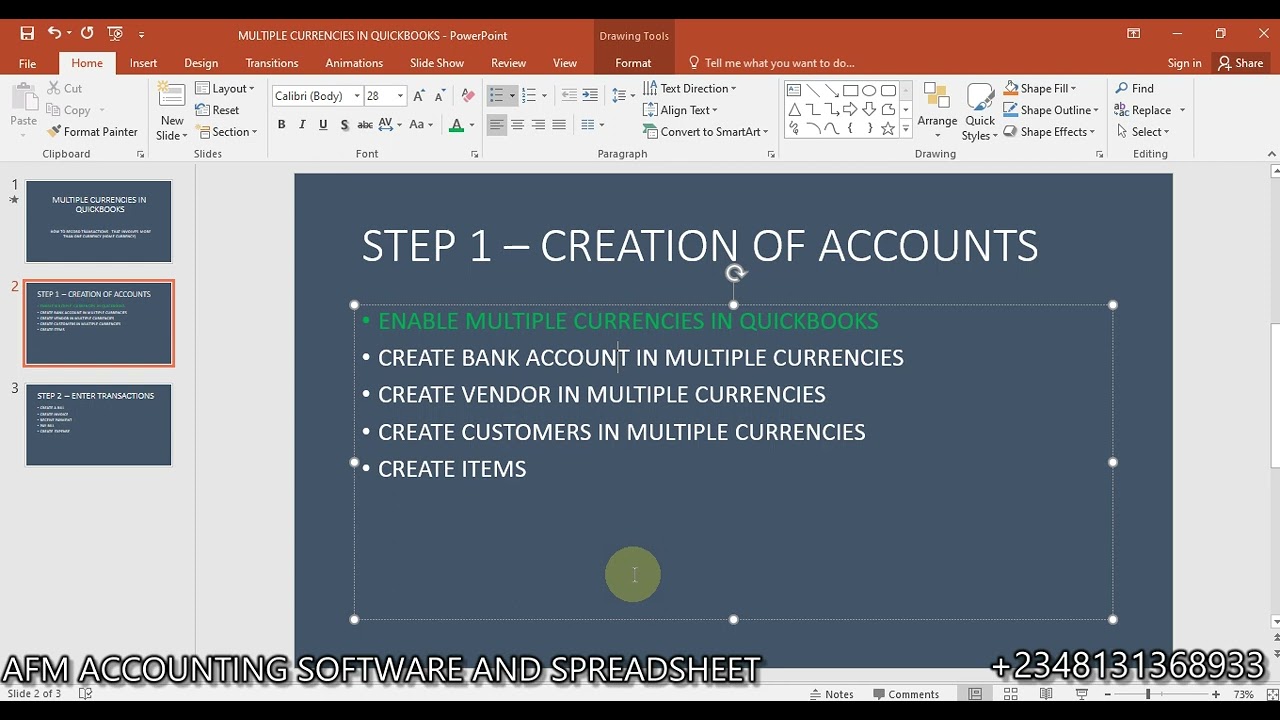
Task: Increase font size with the larger A icon
Action: 419,96
